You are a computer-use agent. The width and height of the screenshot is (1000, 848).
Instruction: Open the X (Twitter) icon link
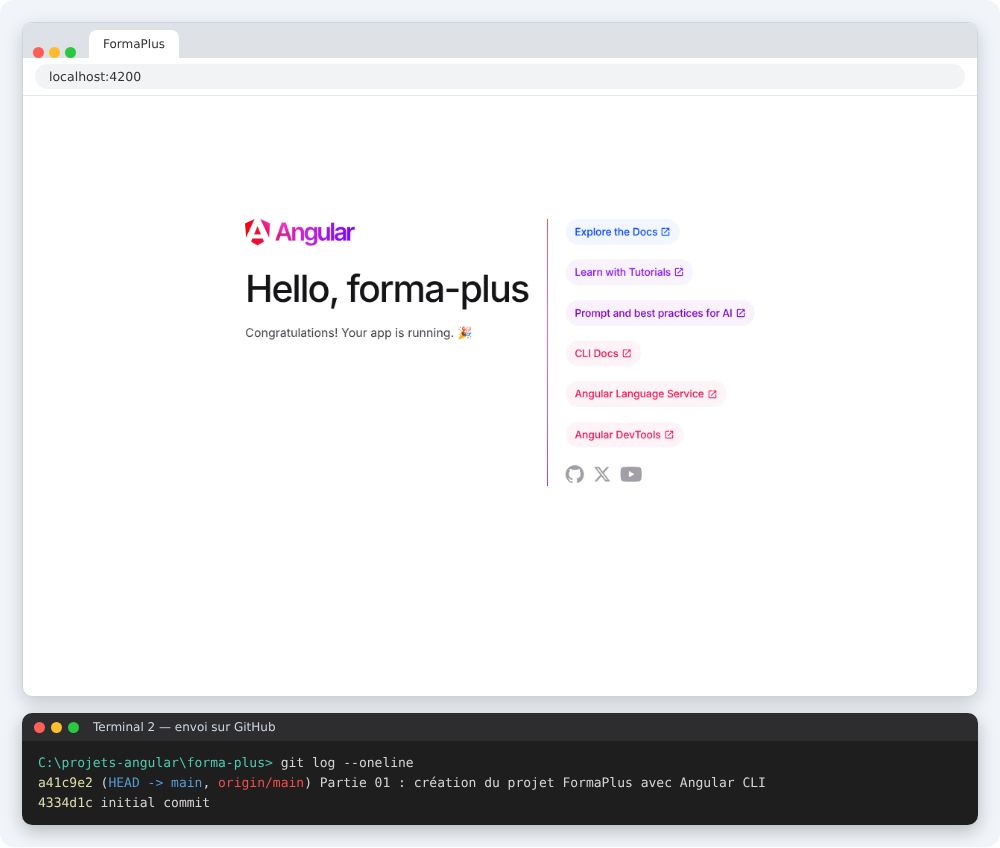coord(602,474)
